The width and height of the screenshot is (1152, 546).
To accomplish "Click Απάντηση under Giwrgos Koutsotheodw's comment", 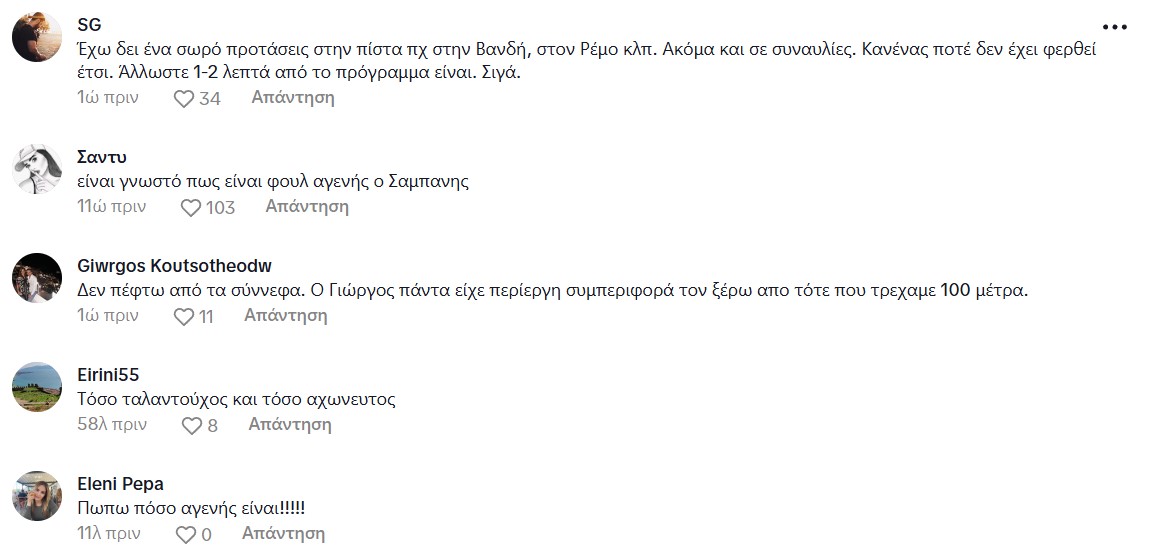I will (x=285, y=316).
